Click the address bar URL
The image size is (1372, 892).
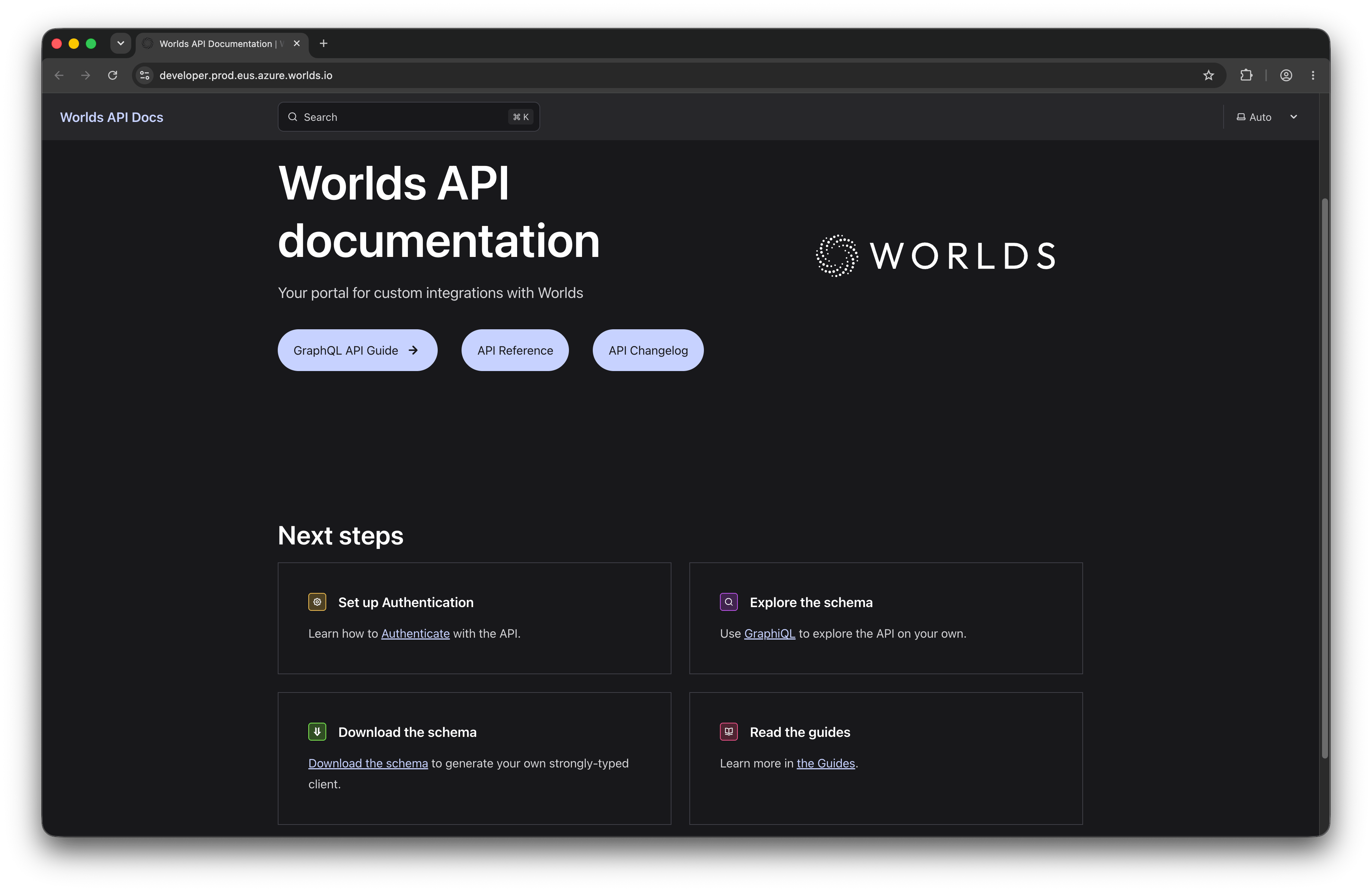(x=246, y=76)
